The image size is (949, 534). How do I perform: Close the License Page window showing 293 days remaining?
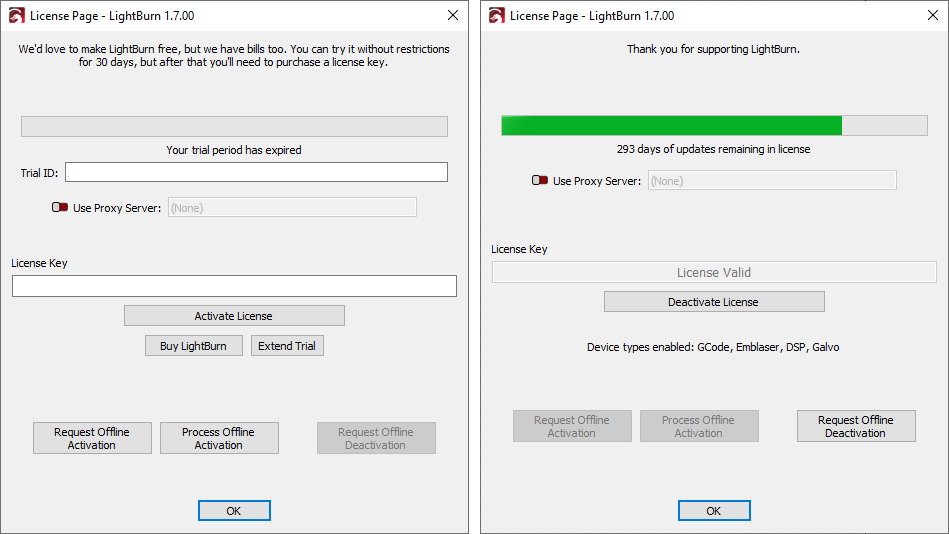coord(932,16)
